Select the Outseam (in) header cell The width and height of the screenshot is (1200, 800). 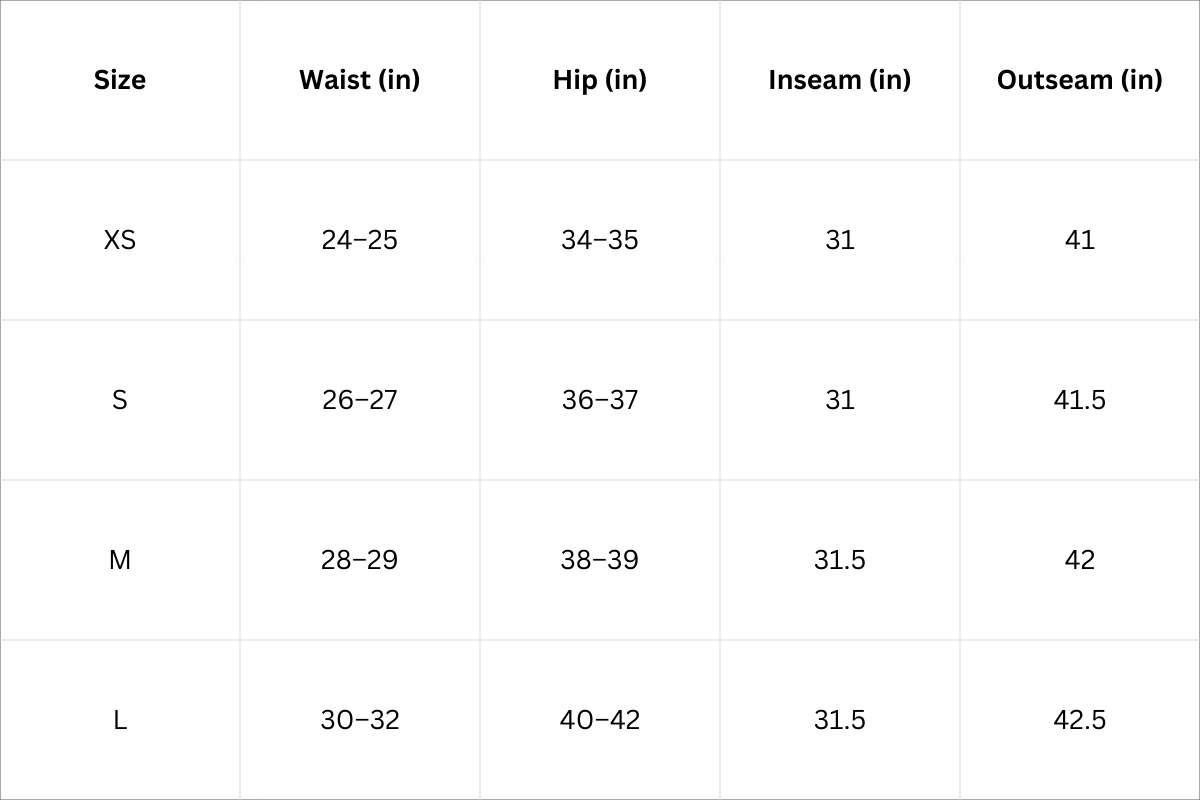tap(1080, 80)
